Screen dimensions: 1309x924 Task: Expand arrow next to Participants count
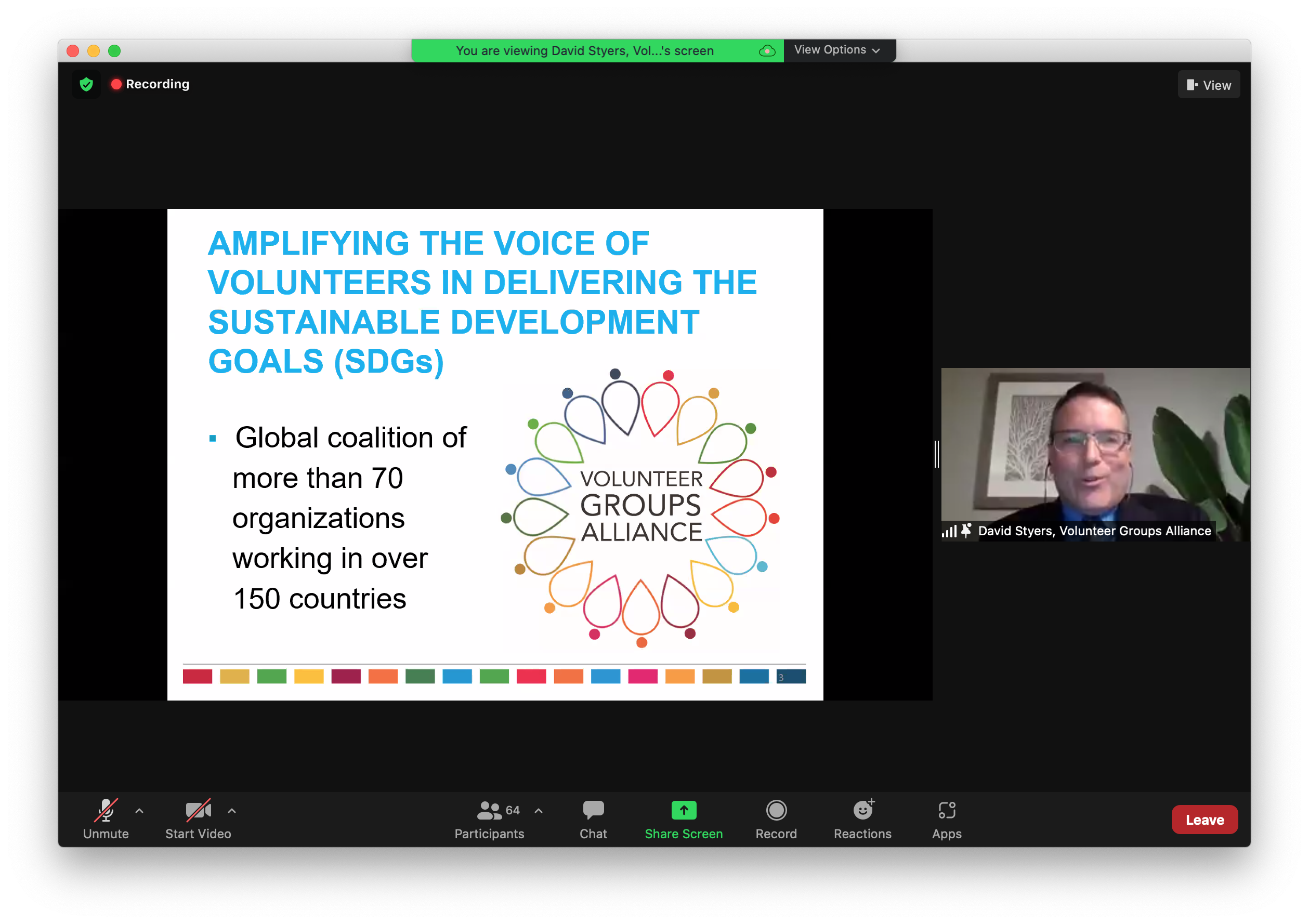point(538,810)
